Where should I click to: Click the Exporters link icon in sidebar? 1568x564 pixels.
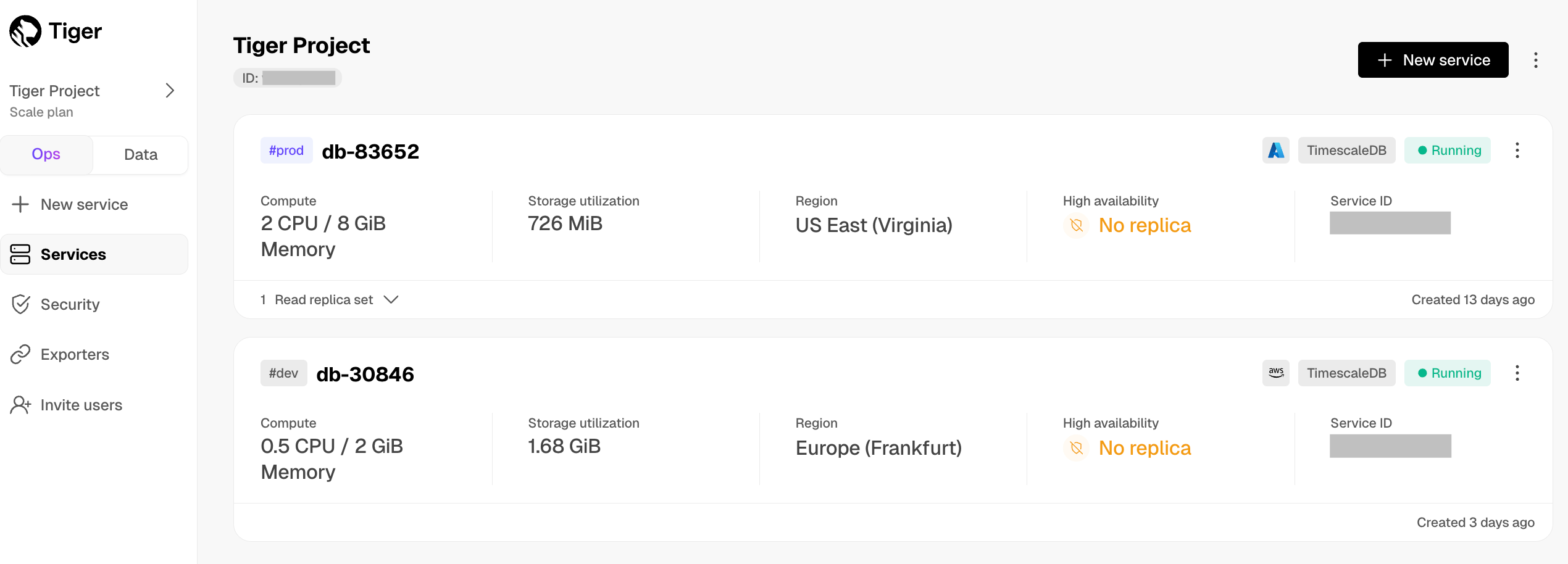(20, 354)
